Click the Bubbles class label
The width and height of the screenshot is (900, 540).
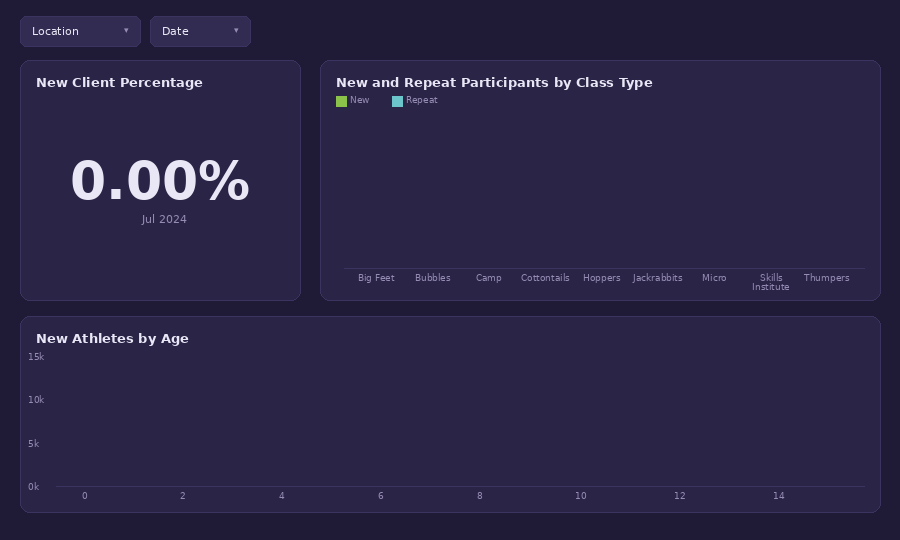tap(433, 278)
